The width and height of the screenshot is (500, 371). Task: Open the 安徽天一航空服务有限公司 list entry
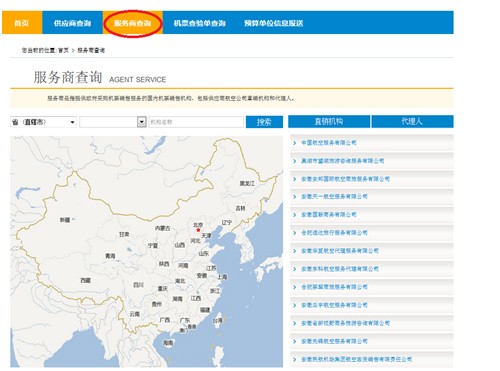point(334,197)
